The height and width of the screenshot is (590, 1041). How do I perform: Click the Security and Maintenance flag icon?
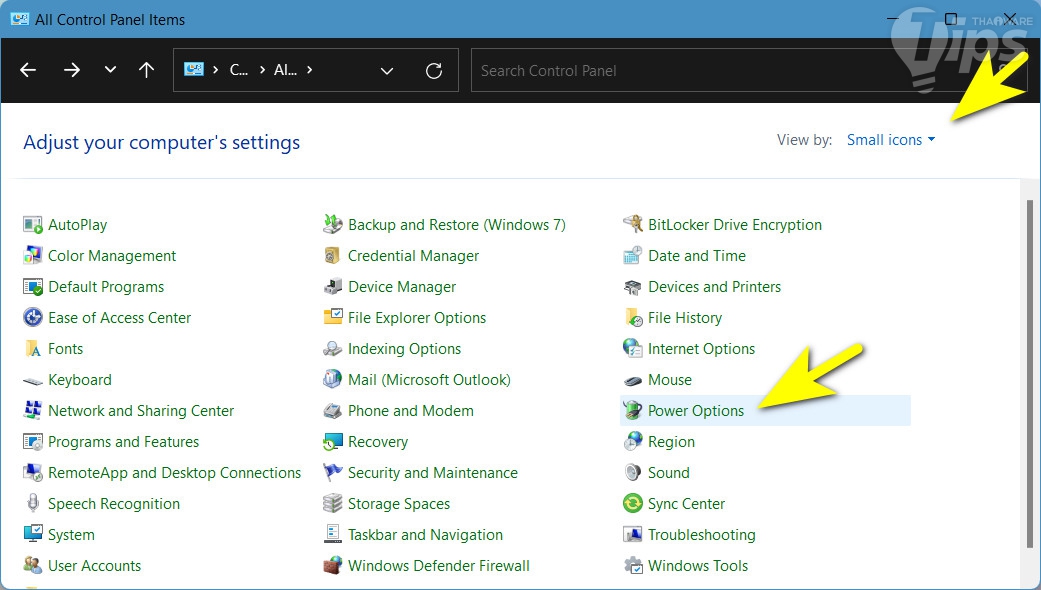333,473
